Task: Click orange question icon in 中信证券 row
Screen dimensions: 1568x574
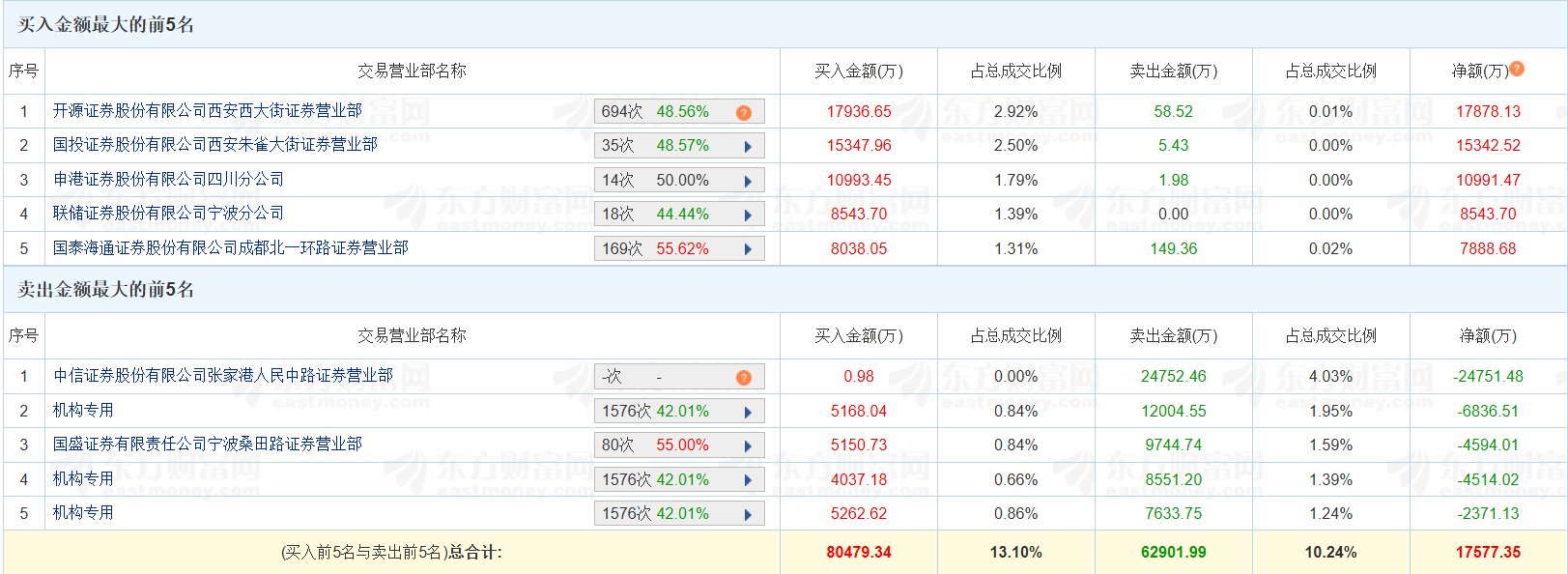Action: (x=743, y=377)
